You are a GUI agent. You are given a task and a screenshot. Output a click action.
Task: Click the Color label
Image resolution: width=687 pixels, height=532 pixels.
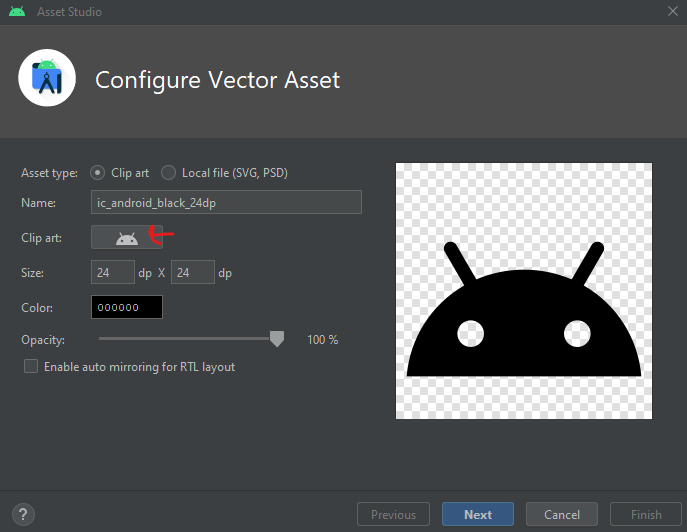(37, 308)
